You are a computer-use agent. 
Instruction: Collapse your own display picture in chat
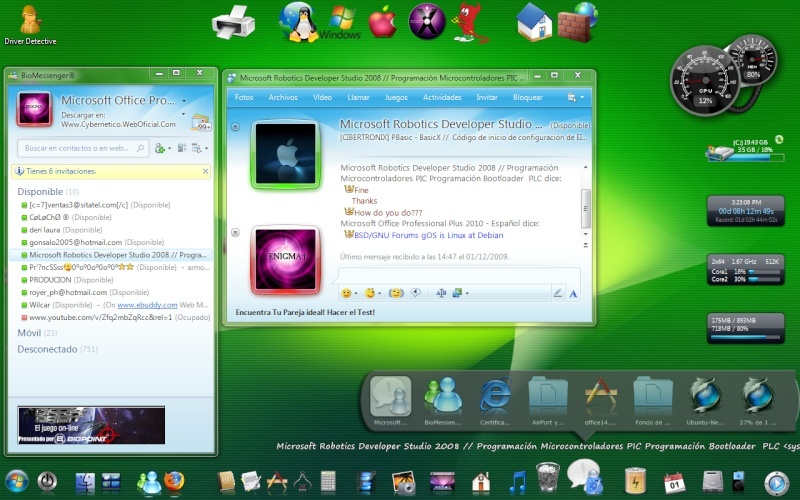coord(235,233)
